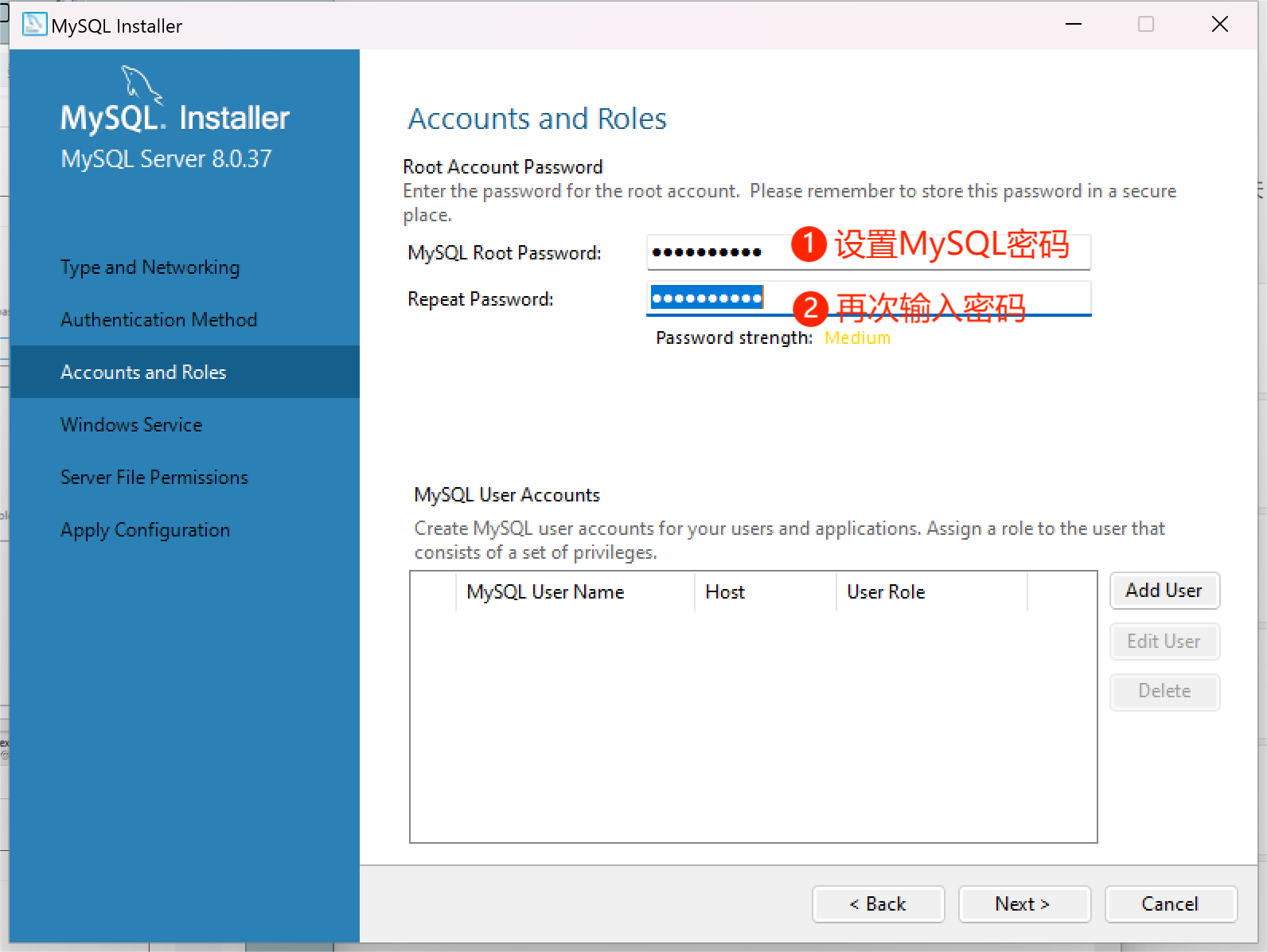1267x952 pixels.
Task: Click the MySQL User Accounts label
Action: pos(507,495)
